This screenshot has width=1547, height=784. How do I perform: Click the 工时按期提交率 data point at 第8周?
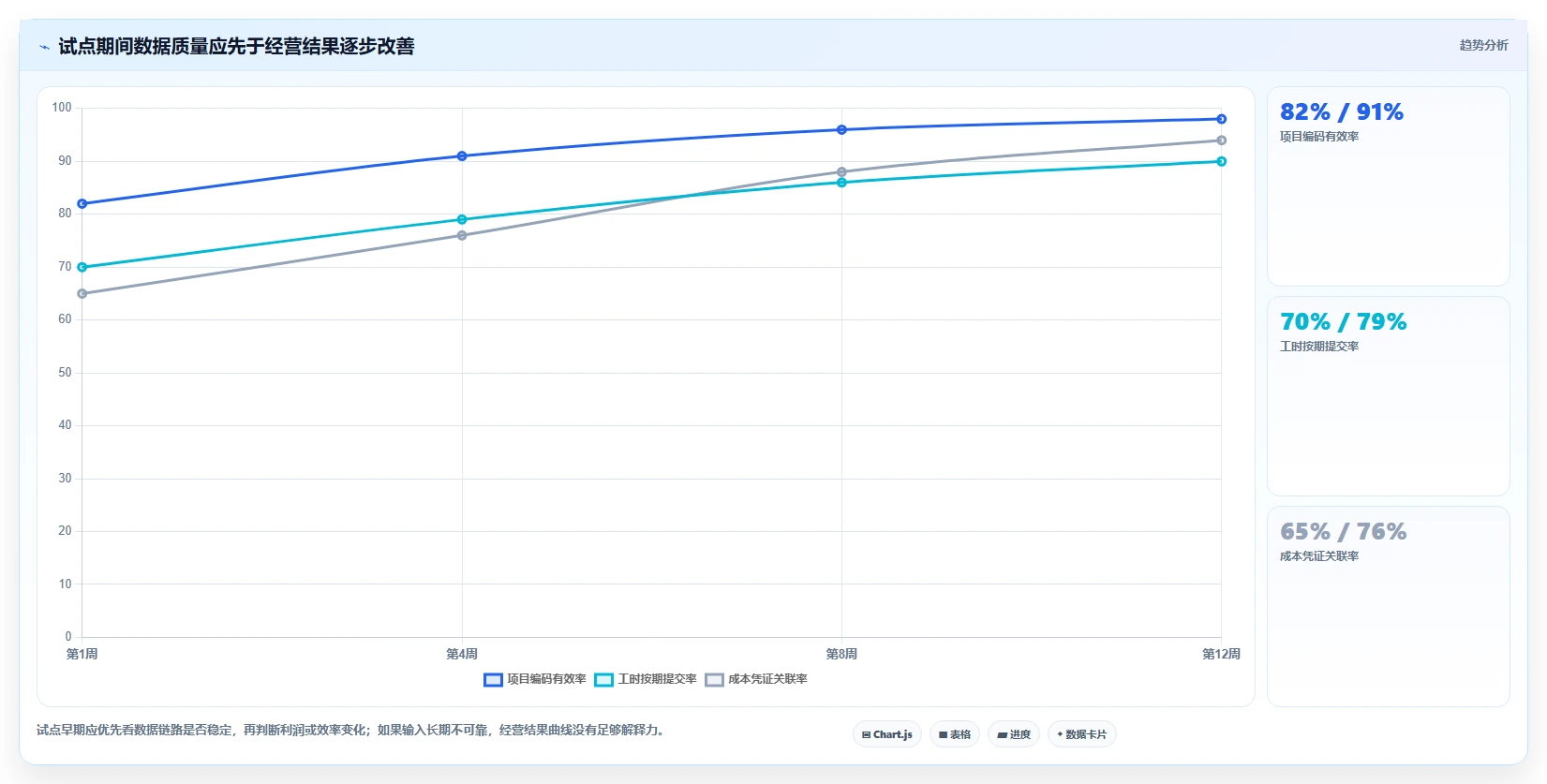841,183
